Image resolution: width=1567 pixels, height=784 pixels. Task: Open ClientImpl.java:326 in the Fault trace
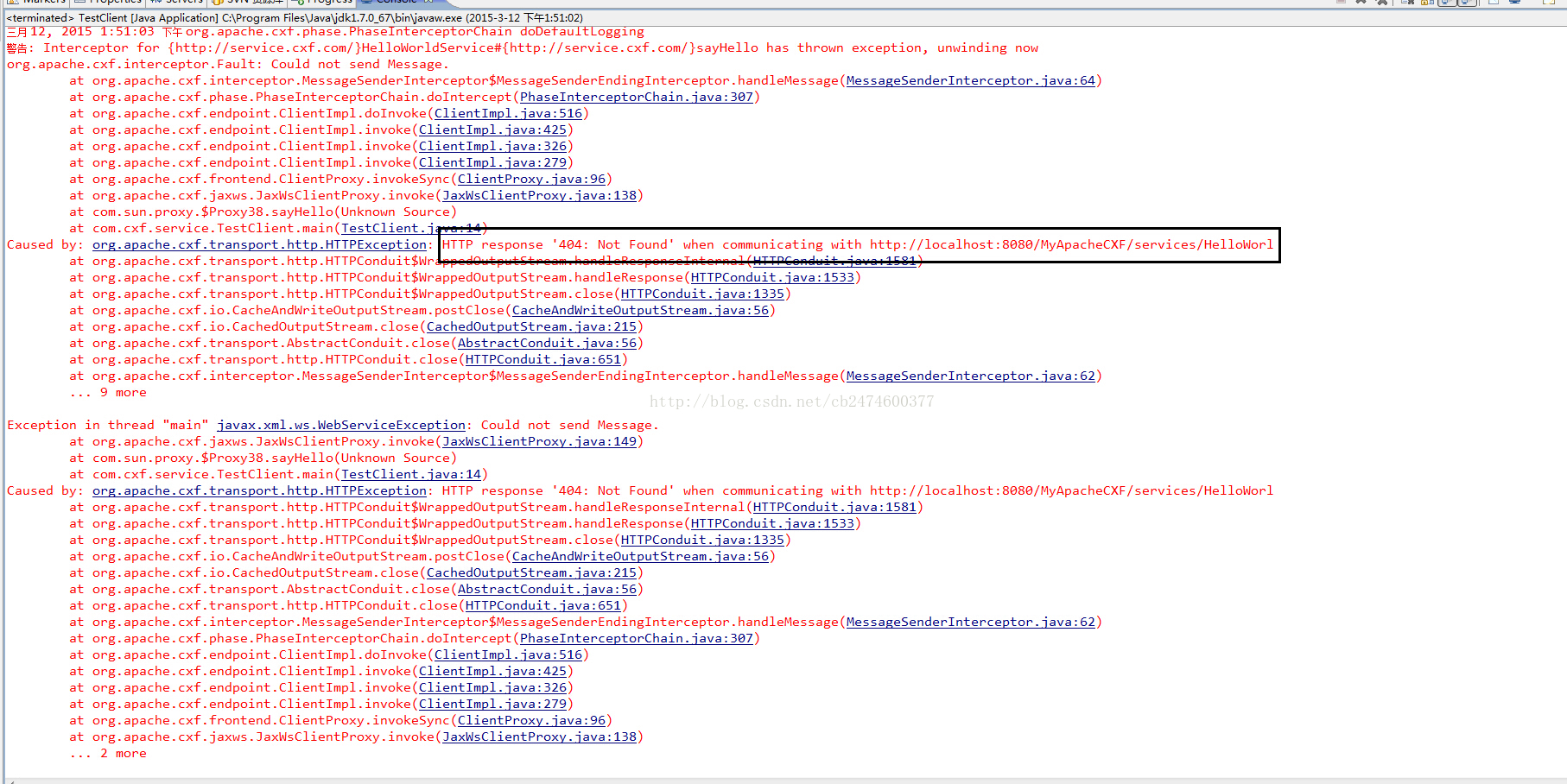click(492, 146)
